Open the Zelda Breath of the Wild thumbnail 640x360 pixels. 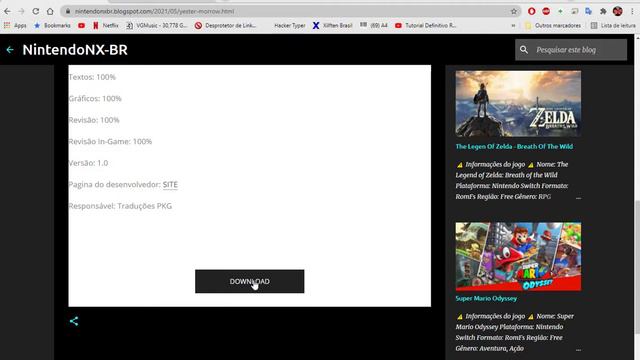[518, 104]
